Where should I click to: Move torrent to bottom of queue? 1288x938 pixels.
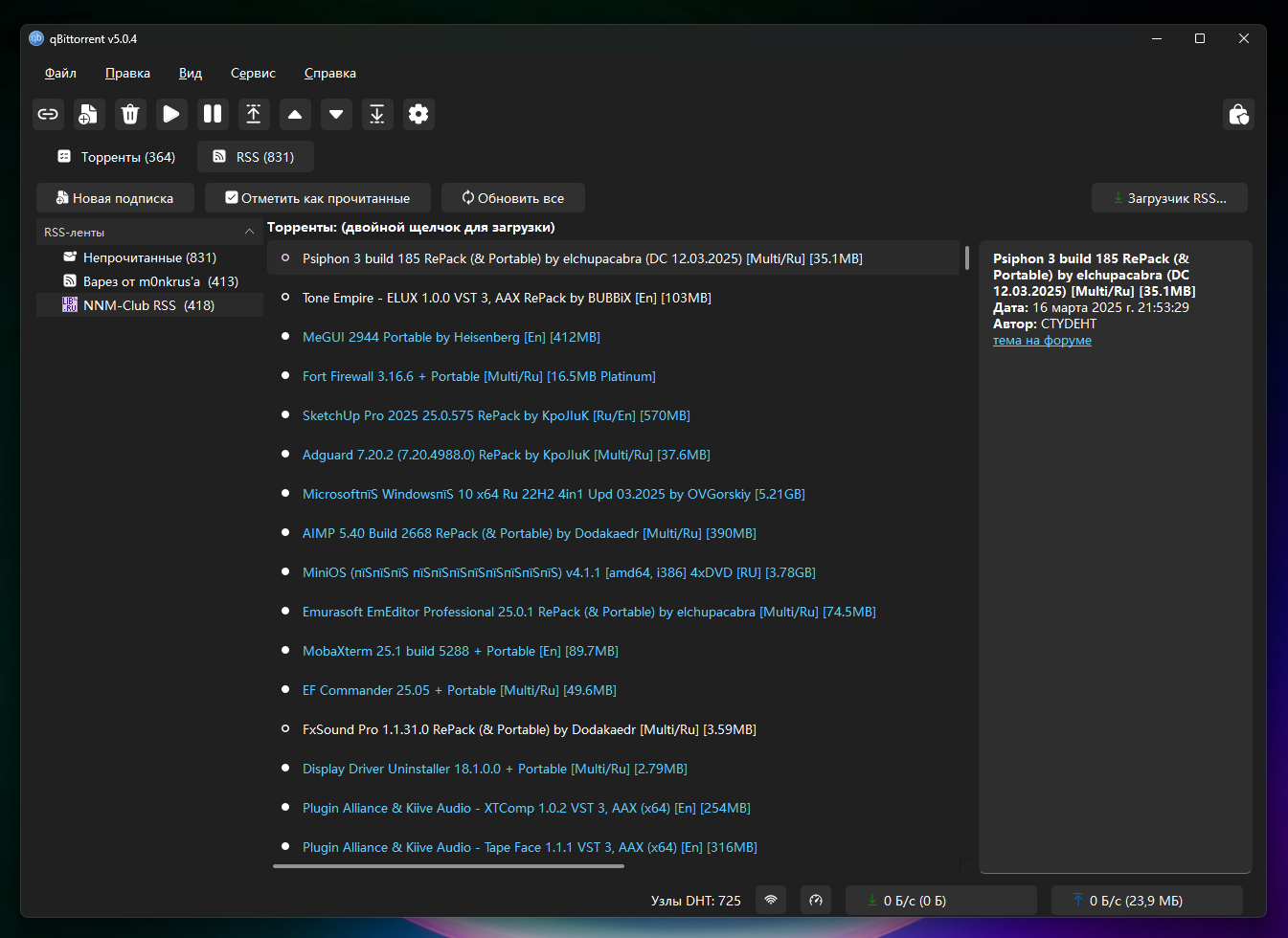[x=377, y=114]
